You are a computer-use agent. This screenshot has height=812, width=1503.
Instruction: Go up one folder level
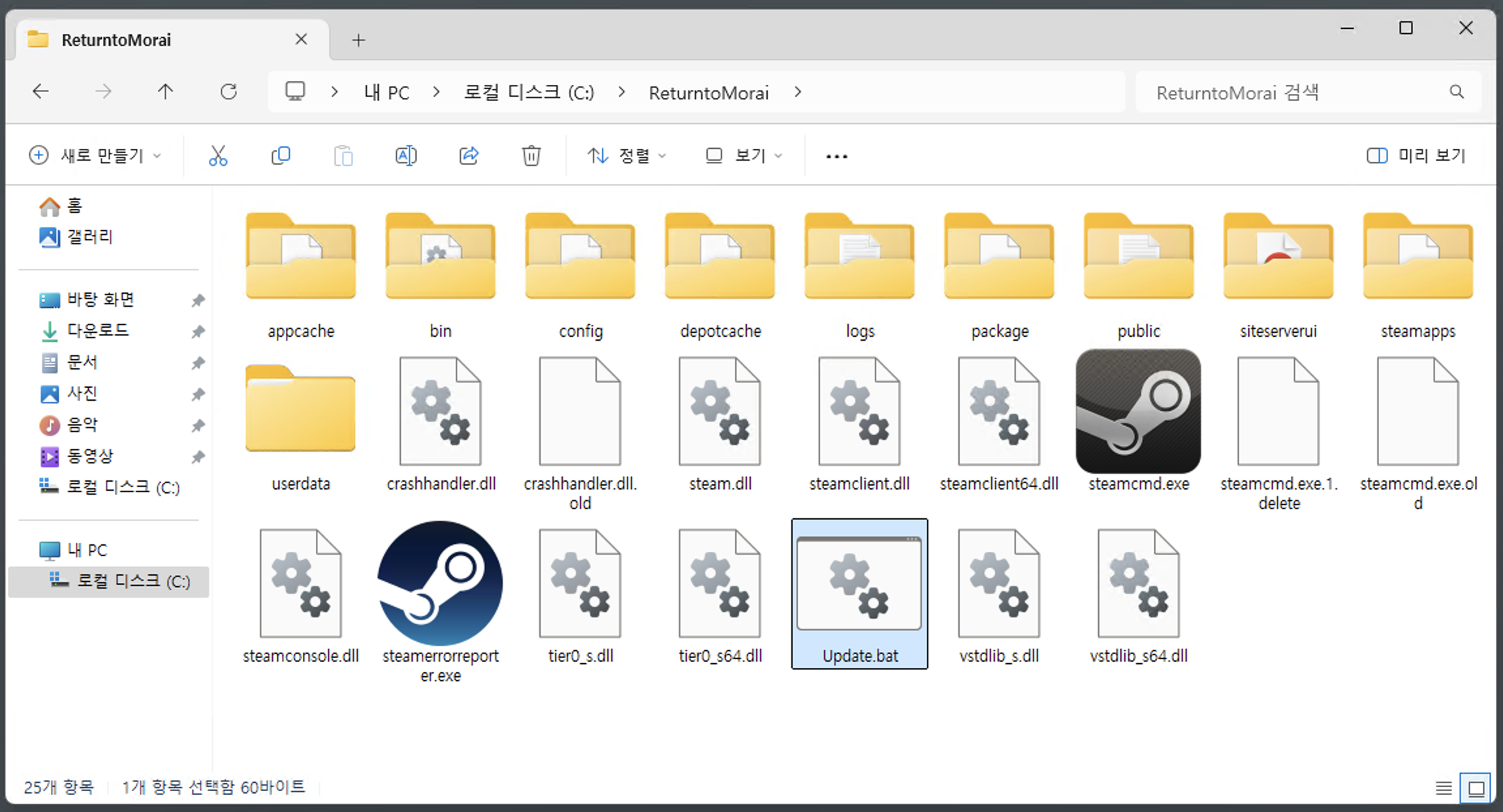[x=165, y=92]
